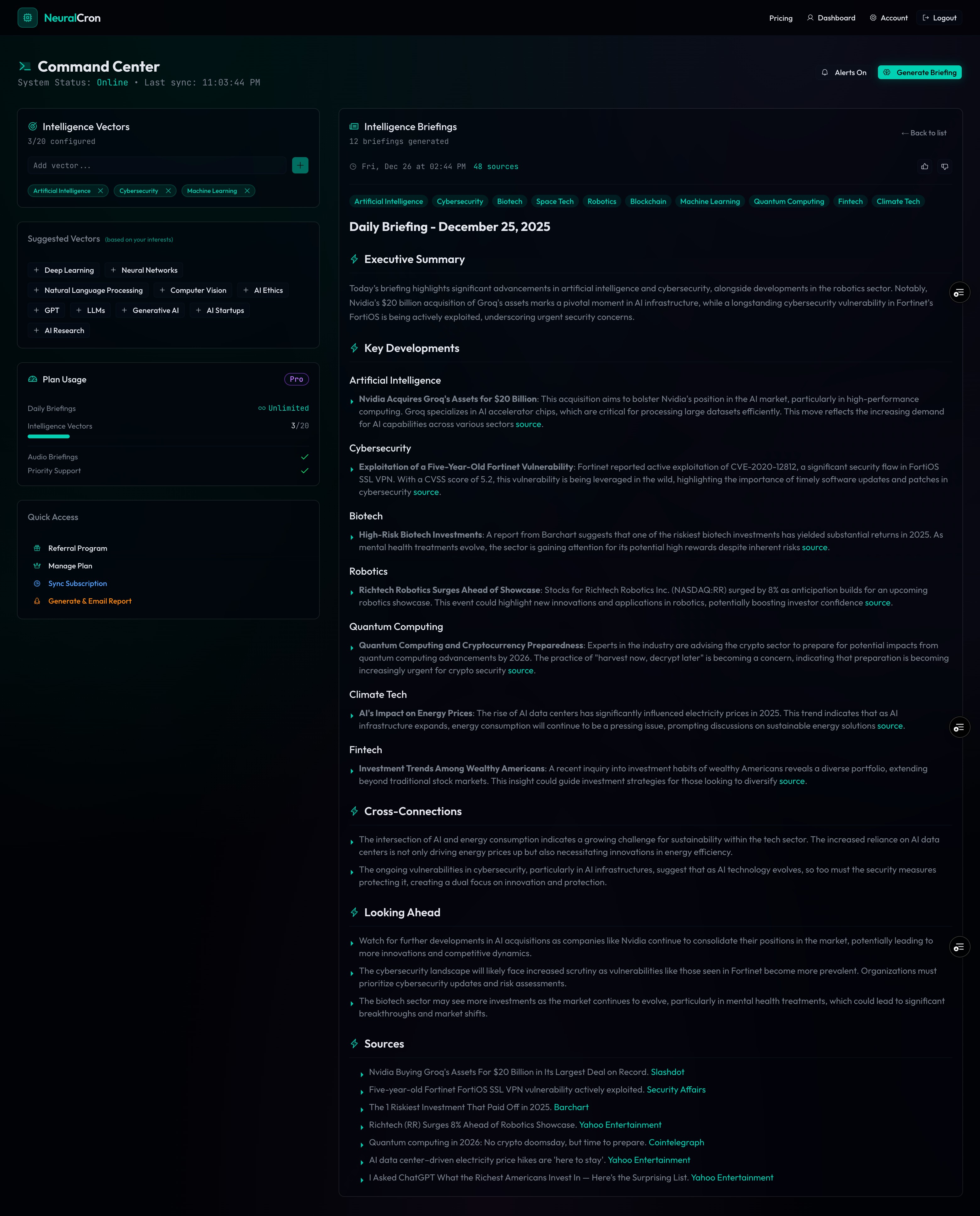Add Deep Learning suggested vector
980x1216 pixels.
[63, 270]
